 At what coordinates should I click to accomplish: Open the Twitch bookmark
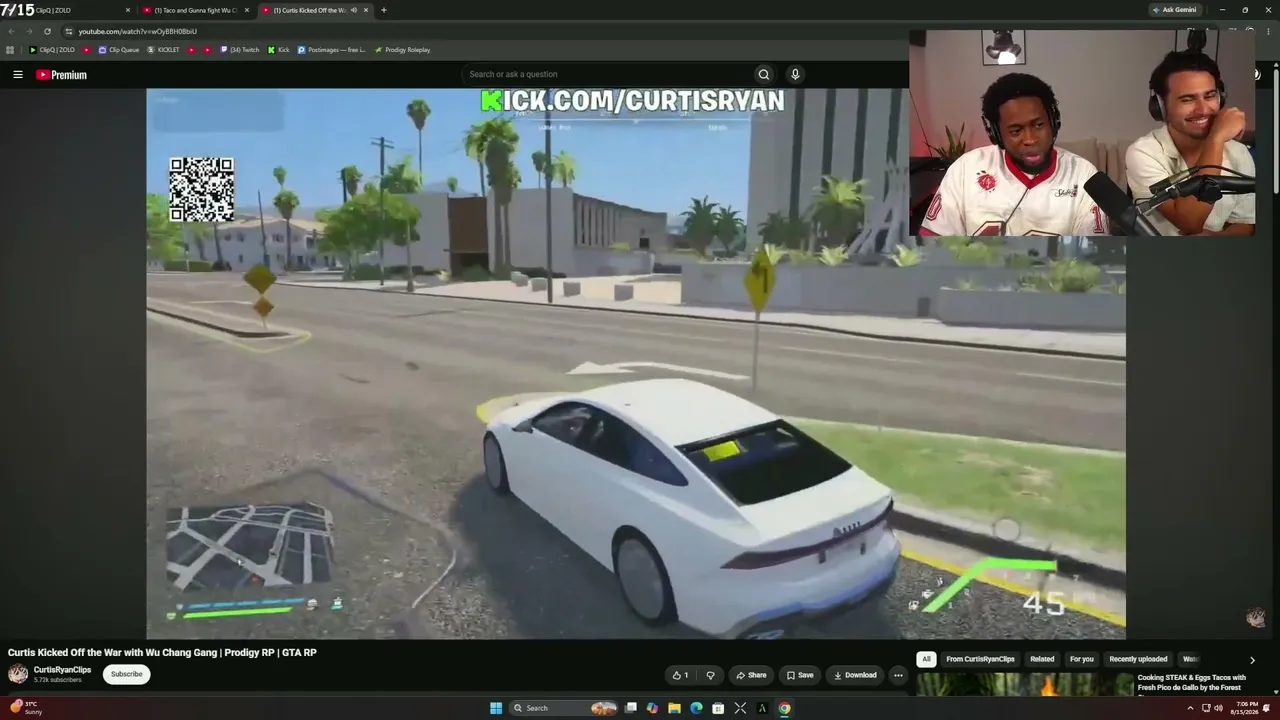pyautogui.click(x=239, y=50)
